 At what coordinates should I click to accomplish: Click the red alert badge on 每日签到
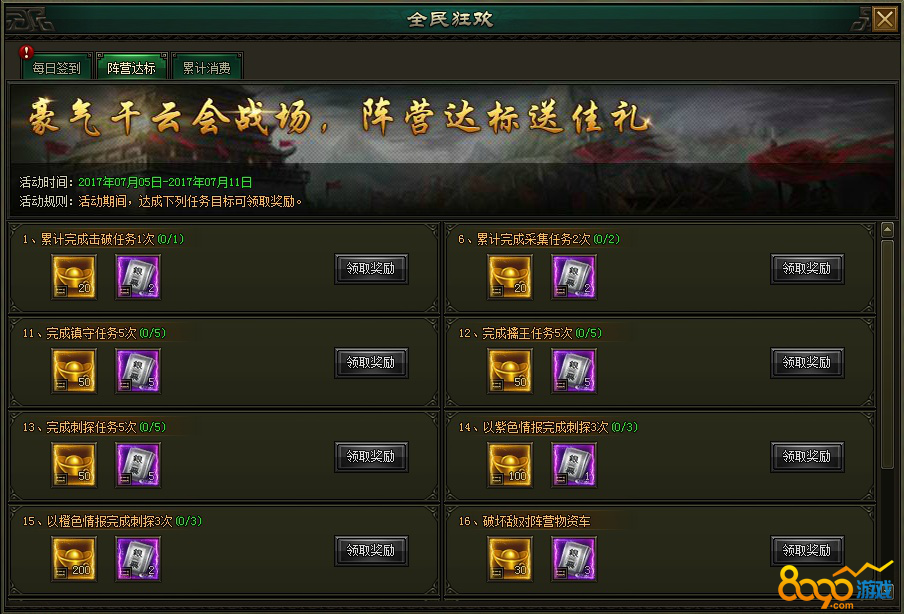(x=26, y=52)
